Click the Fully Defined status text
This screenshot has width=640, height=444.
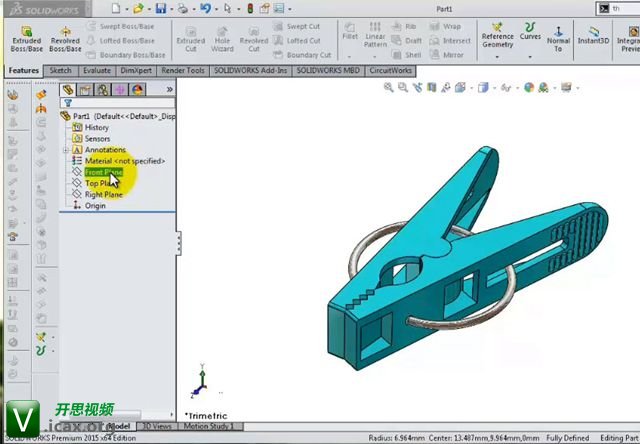[x=567, y=438]
